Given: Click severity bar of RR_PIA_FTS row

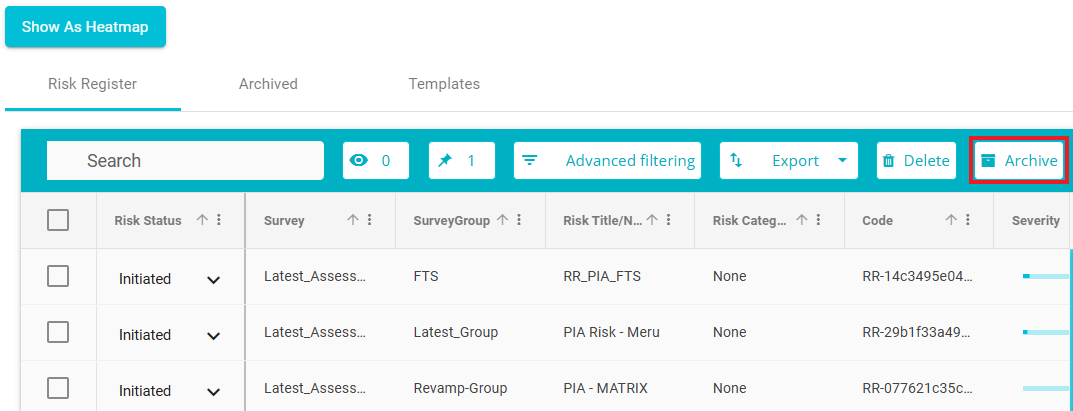Looking at the screenshot, I should coord(1044,276).
